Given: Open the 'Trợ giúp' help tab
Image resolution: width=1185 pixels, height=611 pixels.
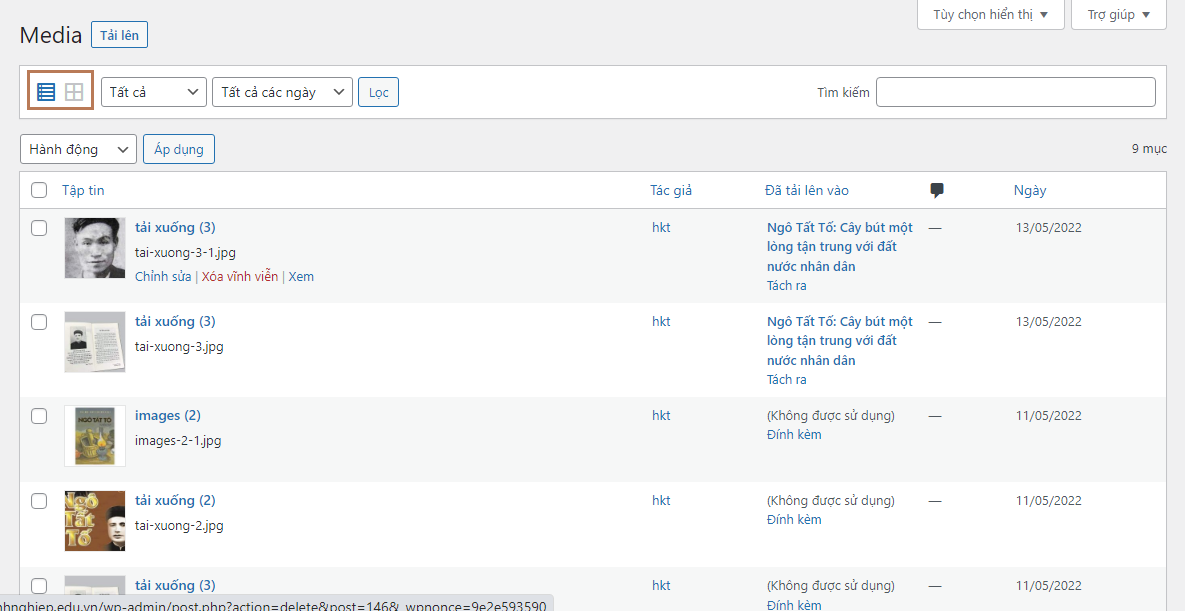Looking at the screenshot, I should [1118, 15].
